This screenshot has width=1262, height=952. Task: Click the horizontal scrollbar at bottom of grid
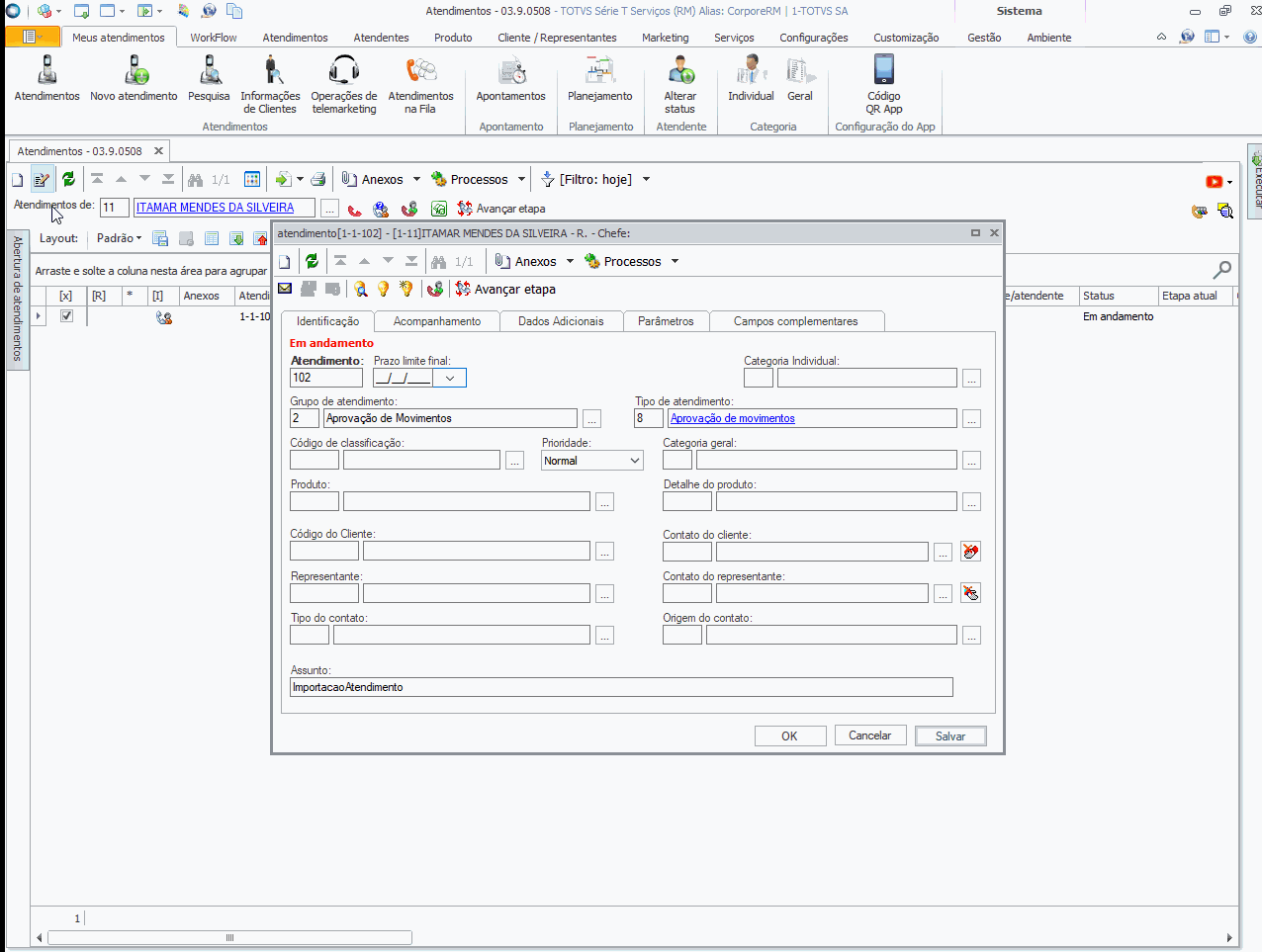click(x=229, y=937)
